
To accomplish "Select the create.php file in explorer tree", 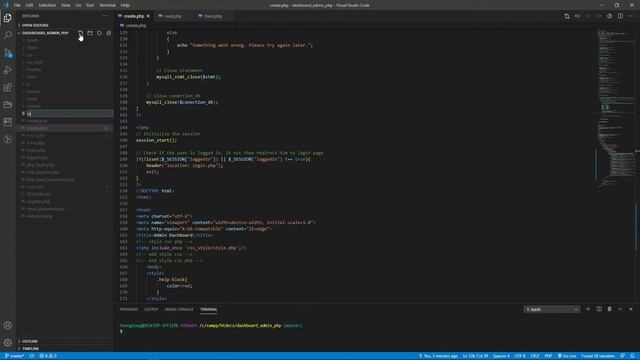I will [64, 128].
